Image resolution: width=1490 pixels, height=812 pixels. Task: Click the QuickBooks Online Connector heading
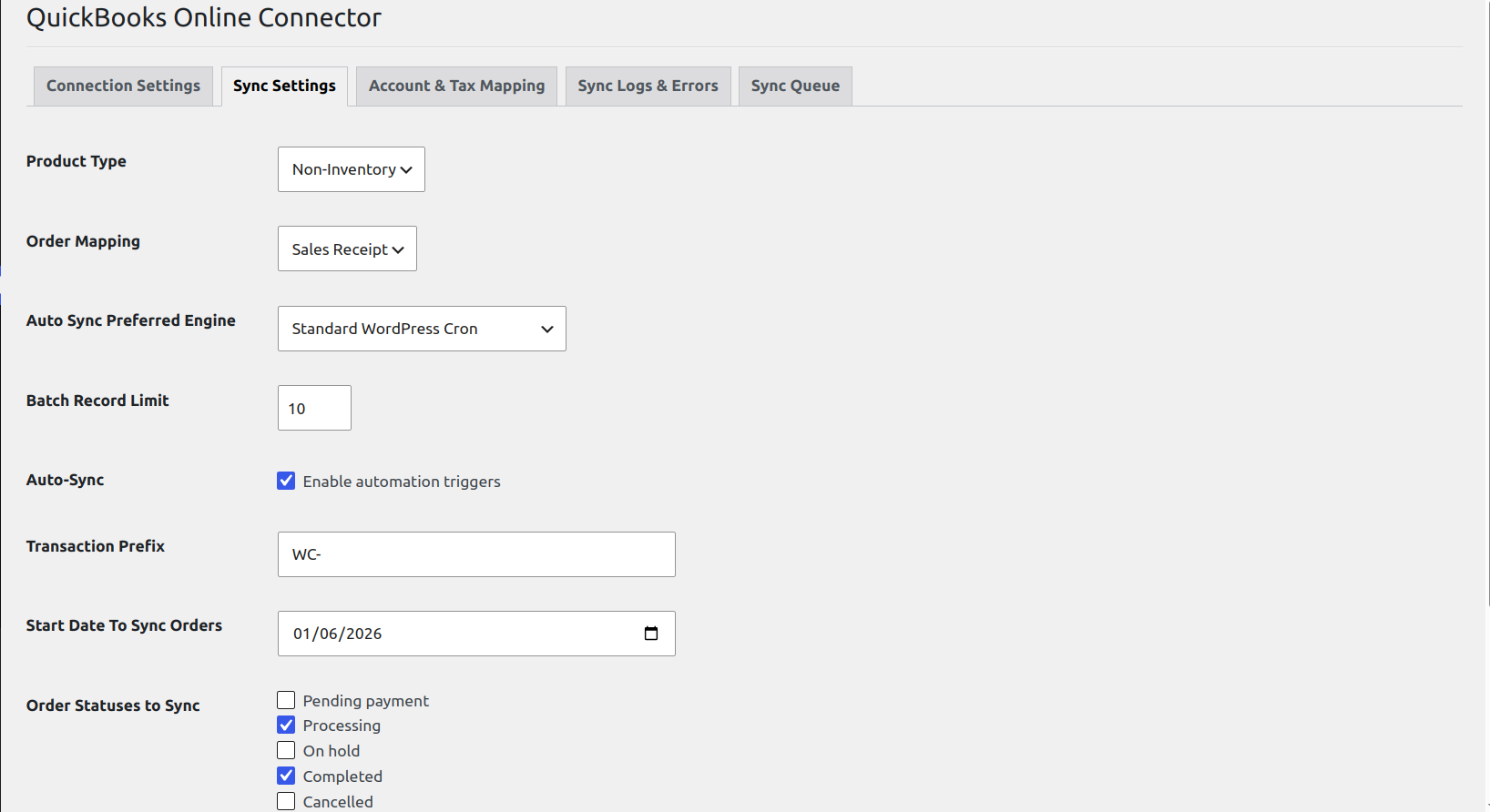point(204,17)
